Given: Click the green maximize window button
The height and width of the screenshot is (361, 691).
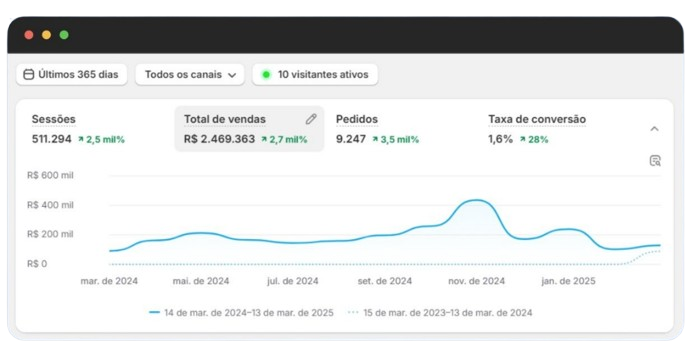Looking at the screenshot, I should [x=64, y=35].
